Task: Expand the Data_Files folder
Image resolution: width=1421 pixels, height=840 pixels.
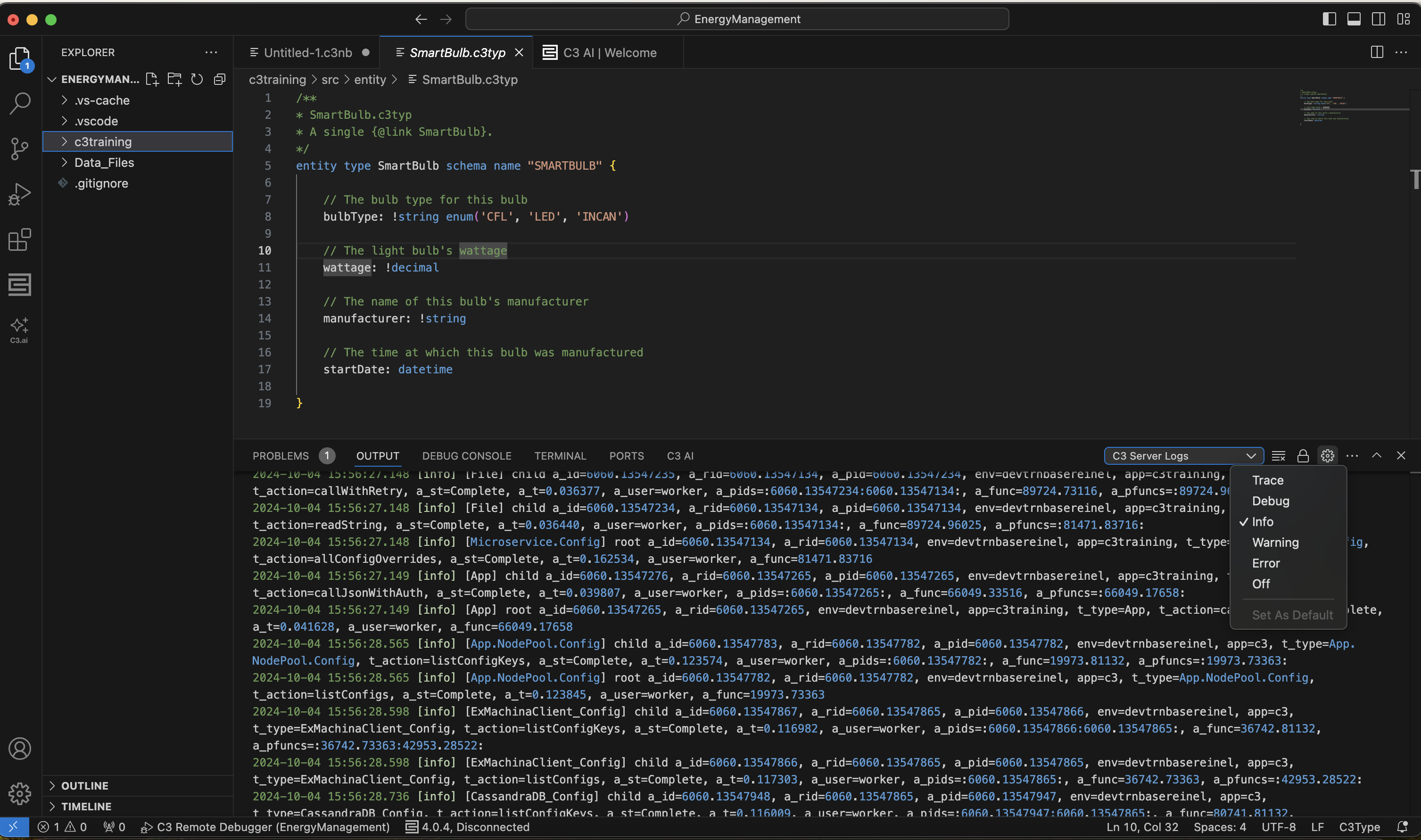Action: coord(104,163)
